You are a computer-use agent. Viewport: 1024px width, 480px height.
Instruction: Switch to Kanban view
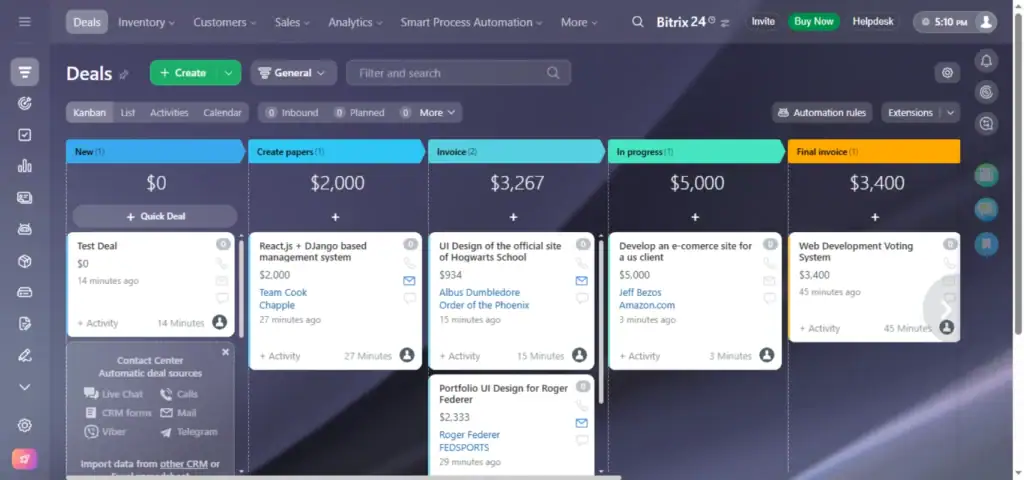(x=89, y=112)
